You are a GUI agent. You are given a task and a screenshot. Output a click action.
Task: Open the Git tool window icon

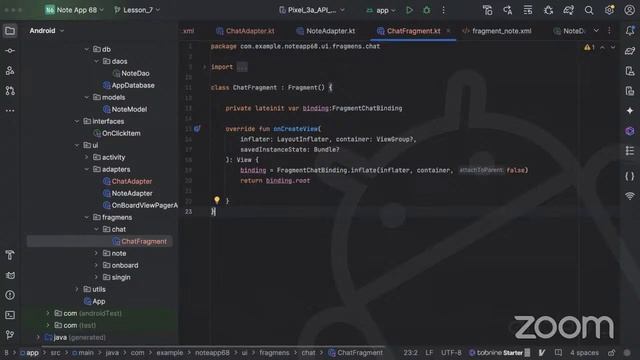point(10,335)
